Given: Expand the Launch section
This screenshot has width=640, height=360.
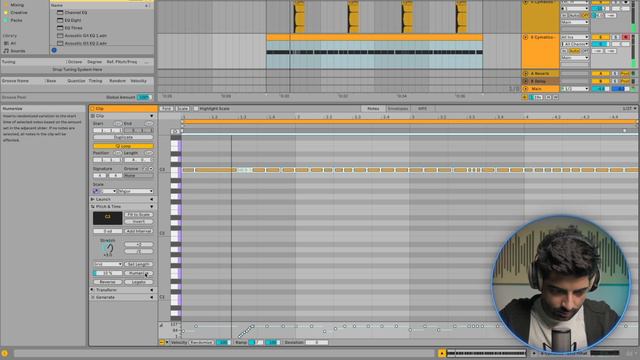Looking at the screenshot, I should [151, 199].
